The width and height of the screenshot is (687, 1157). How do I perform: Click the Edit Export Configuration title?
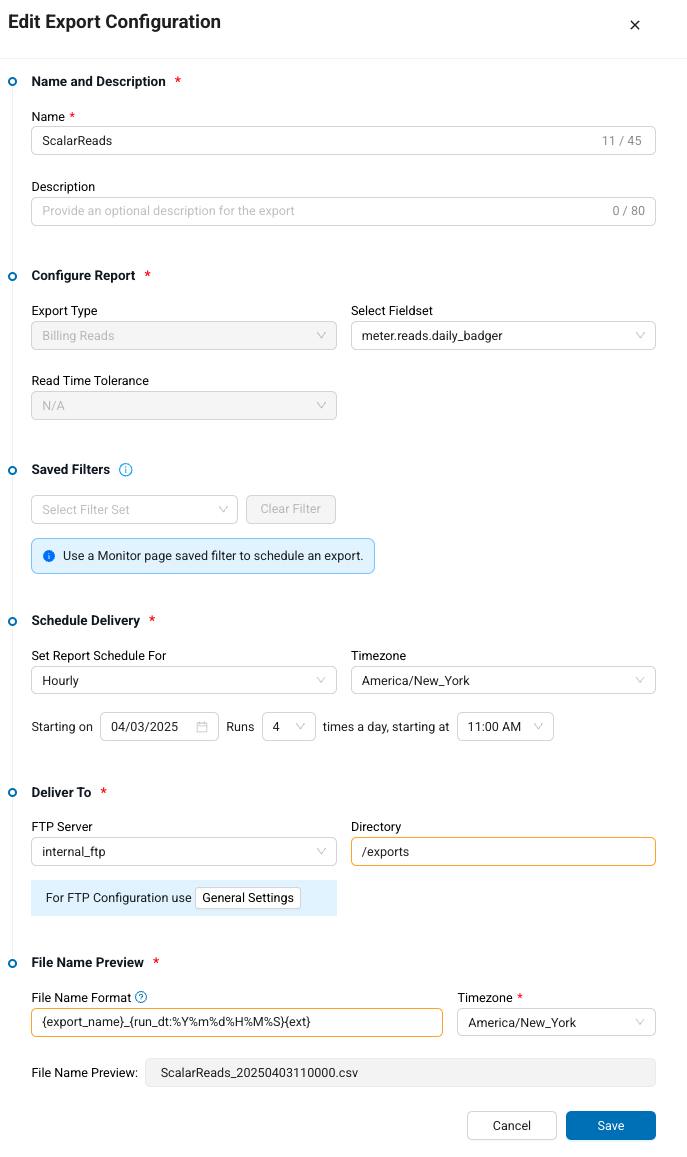pos(114,22)
